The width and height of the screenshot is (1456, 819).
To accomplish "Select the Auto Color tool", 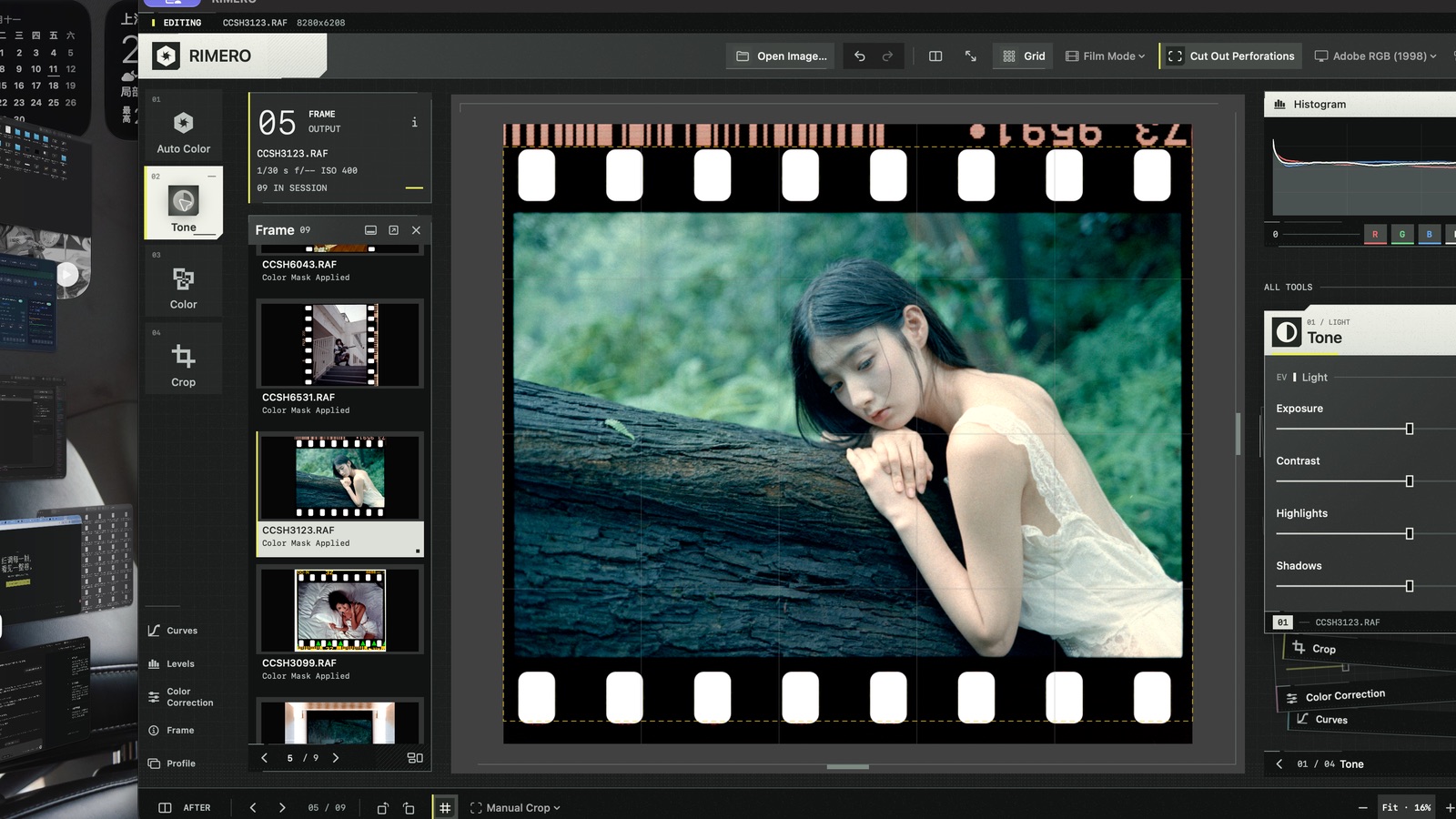I will coord(183,128).
